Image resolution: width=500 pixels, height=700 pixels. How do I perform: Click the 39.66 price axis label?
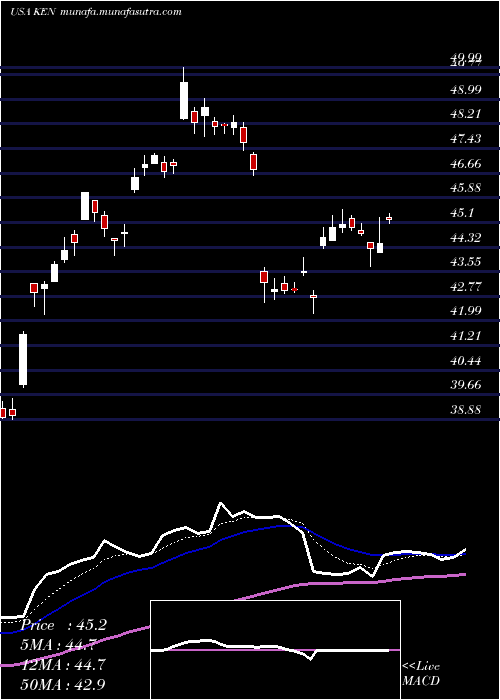pos(467,385)
